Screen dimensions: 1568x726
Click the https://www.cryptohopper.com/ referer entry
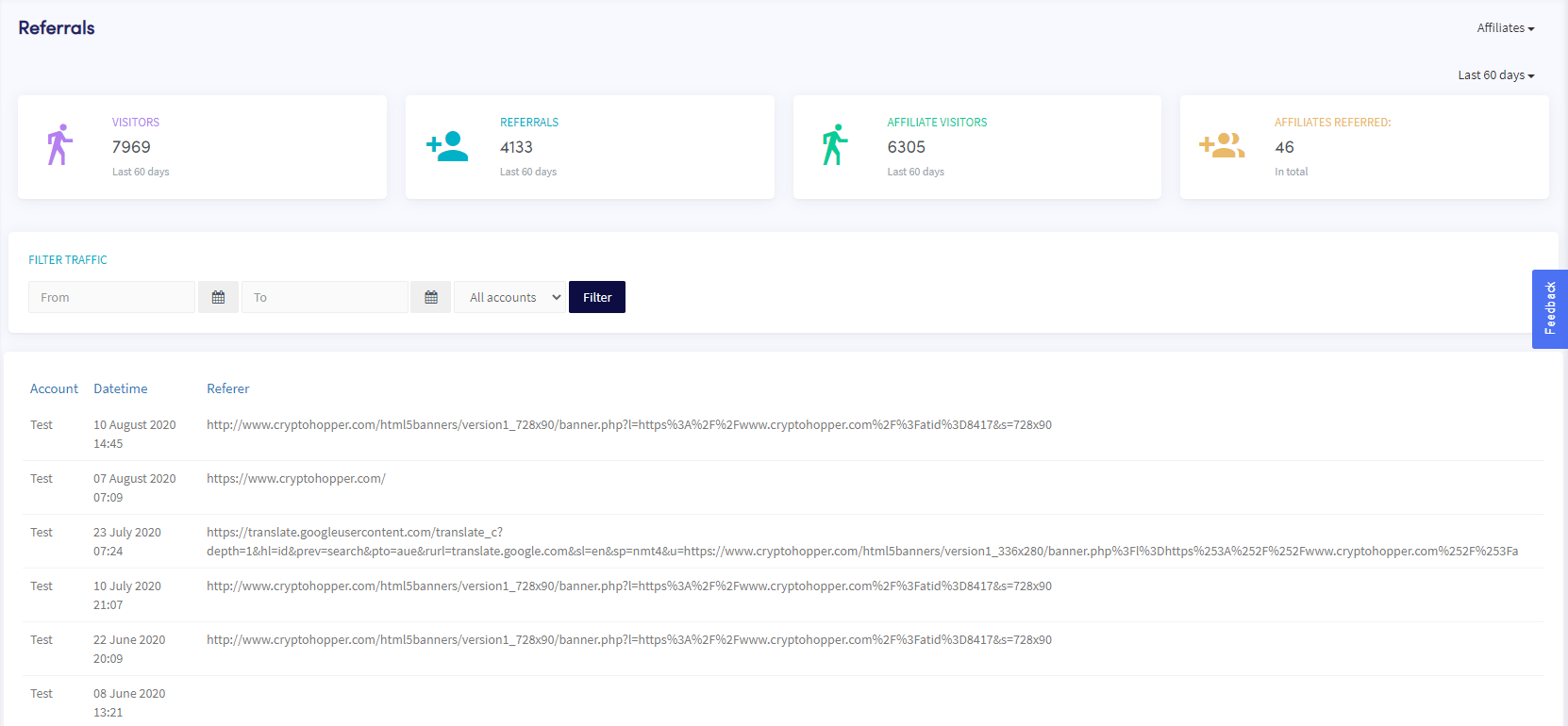pyautogui.click(x=296, y=479)
